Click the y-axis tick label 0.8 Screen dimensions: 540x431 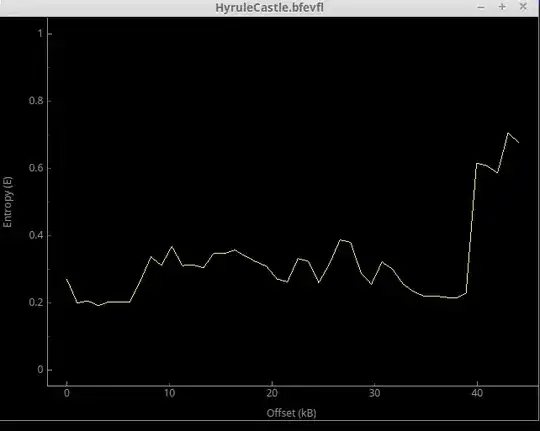(x=36, y=101)
